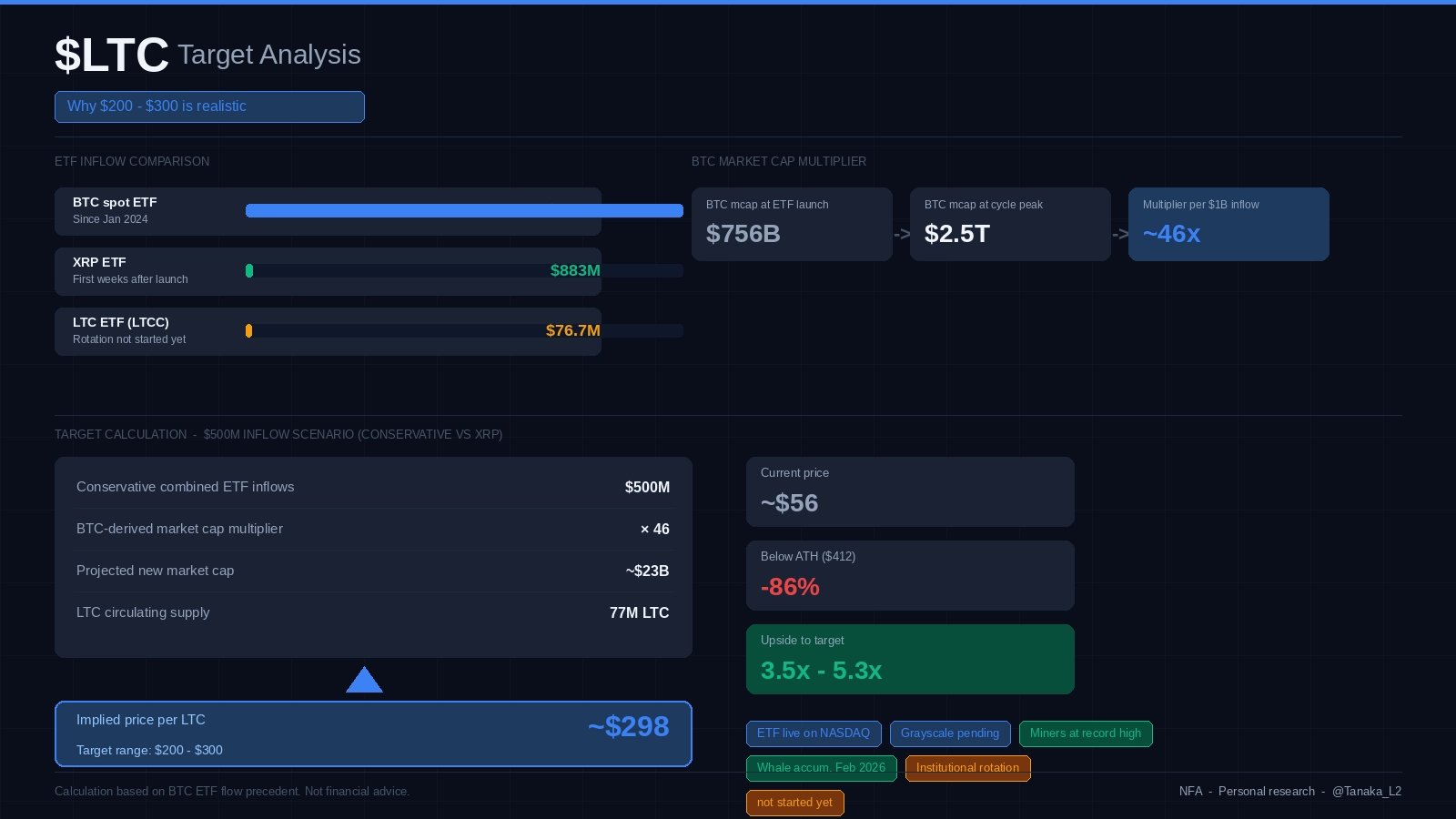Select the 'Implied price per LTC' result box
The width and height of the screenshot is (1456, 819).
click(x=373, y=733)
